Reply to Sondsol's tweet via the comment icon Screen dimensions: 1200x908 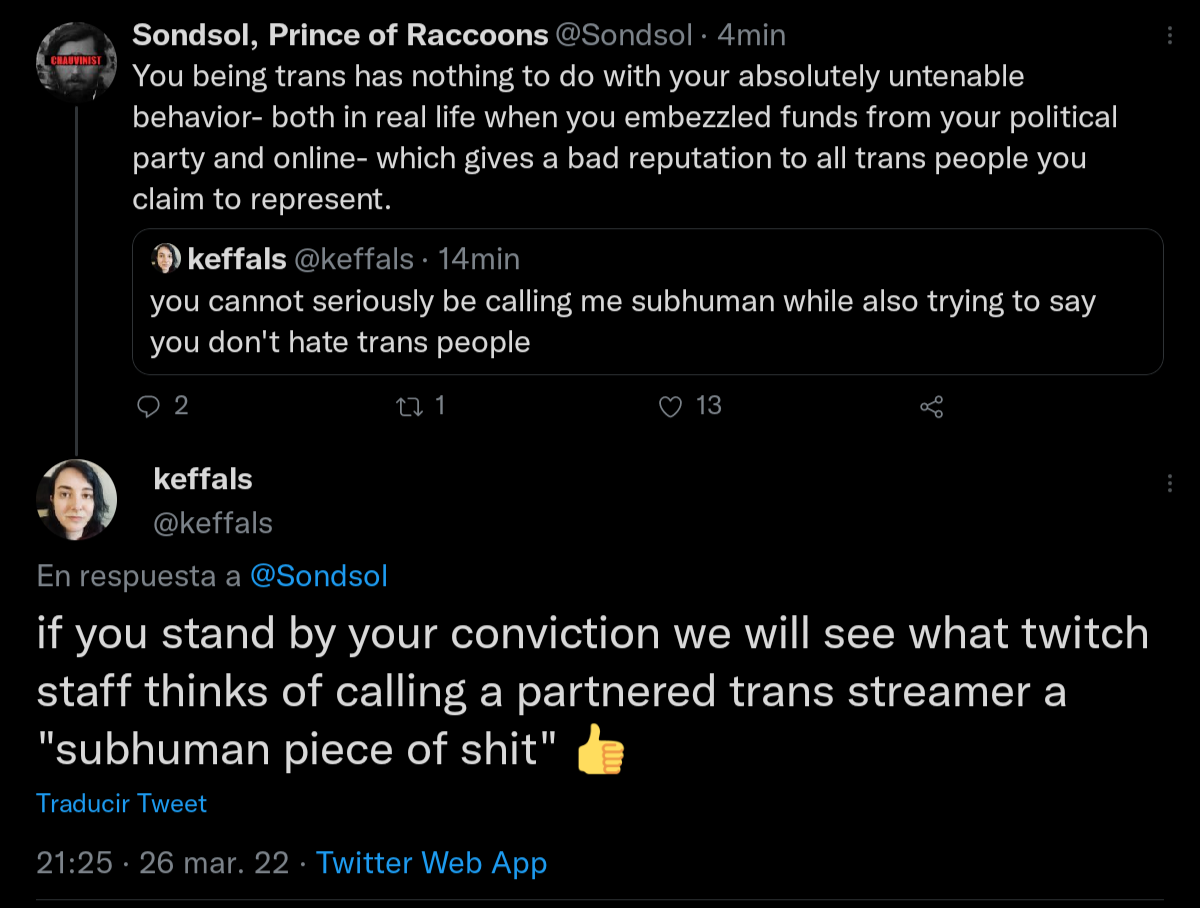tap(148, 406)
